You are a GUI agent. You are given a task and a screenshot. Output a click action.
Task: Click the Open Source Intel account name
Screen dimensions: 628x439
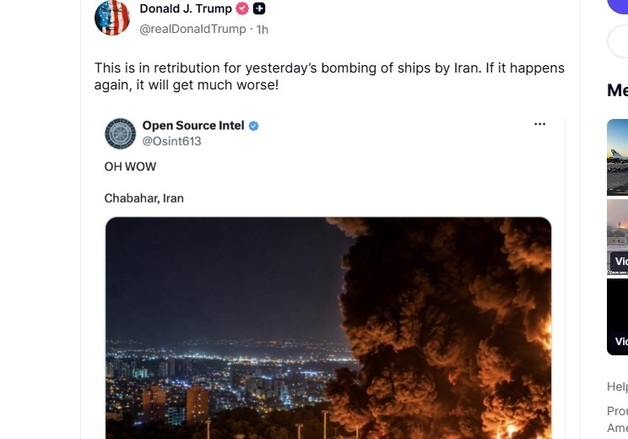[x=193, y=126]
